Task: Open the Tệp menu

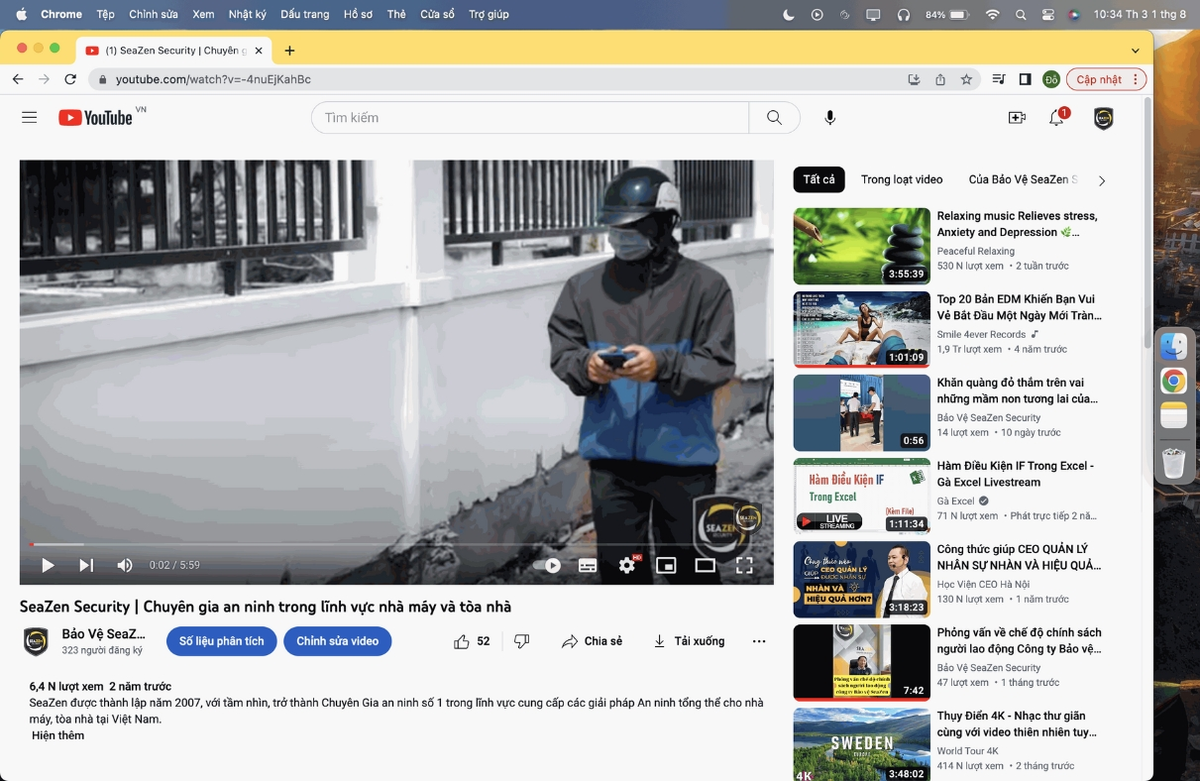Action: tap(105, 14)
